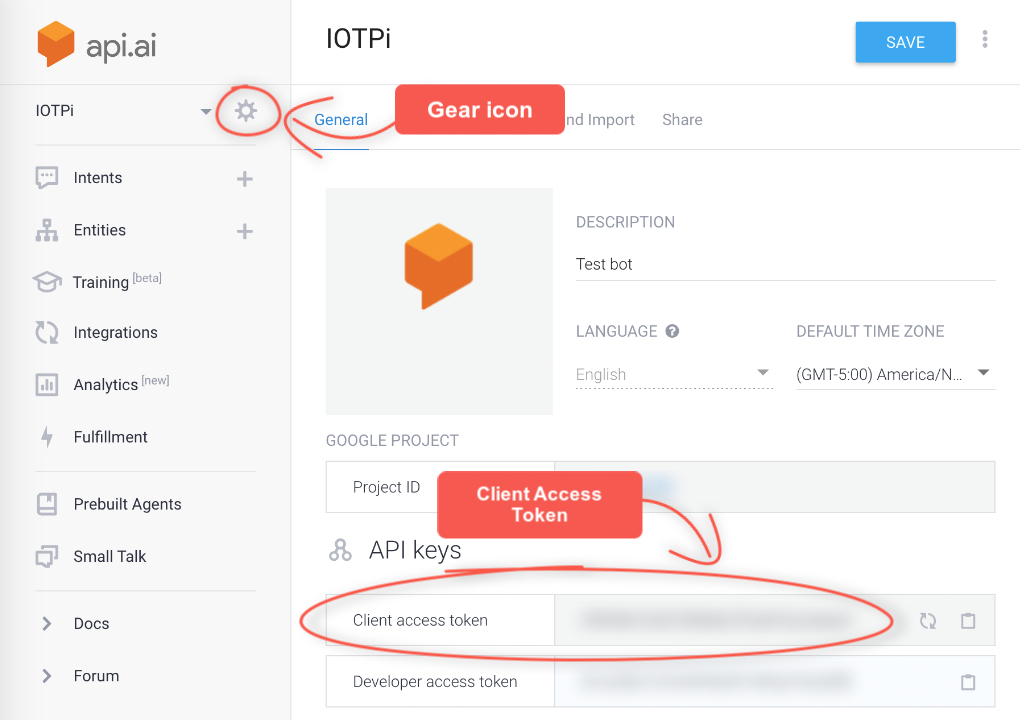Open the IOTPi agent selector dropdown
Viewport: 1020px width, 720px height.
click(x=205, y=111)
